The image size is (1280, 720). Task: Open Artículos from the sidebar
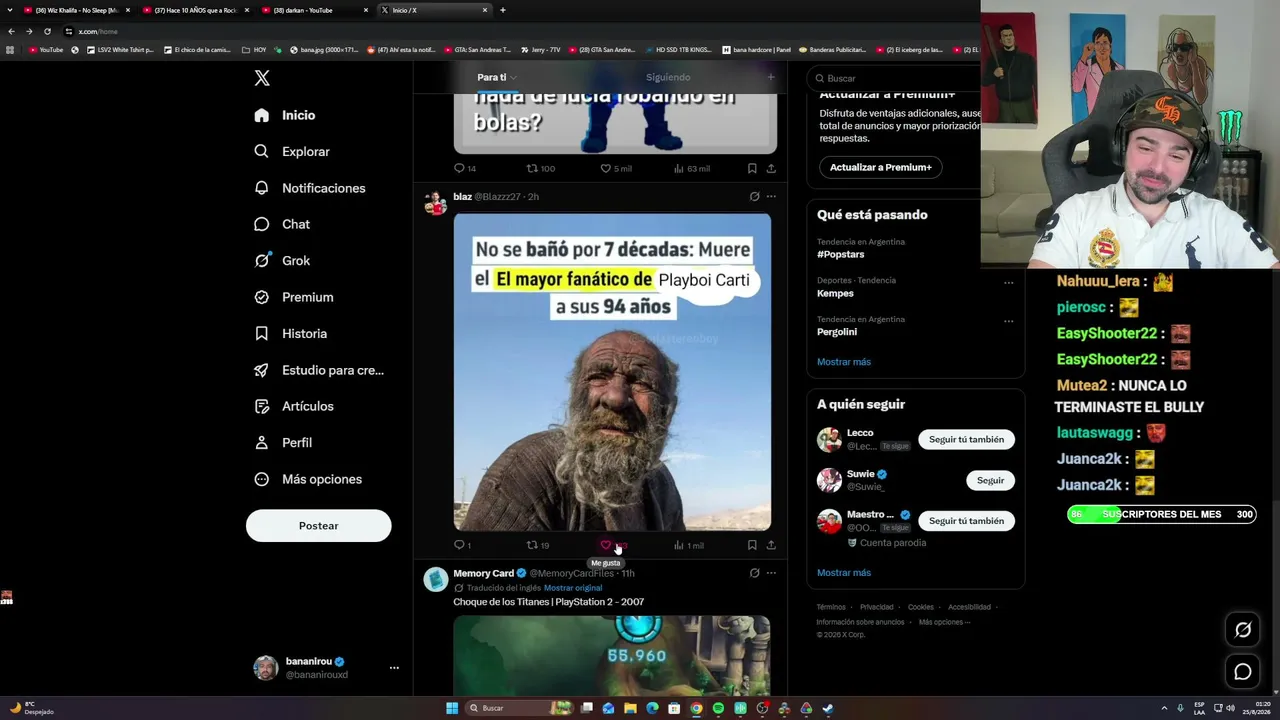(x=294, y=406)
